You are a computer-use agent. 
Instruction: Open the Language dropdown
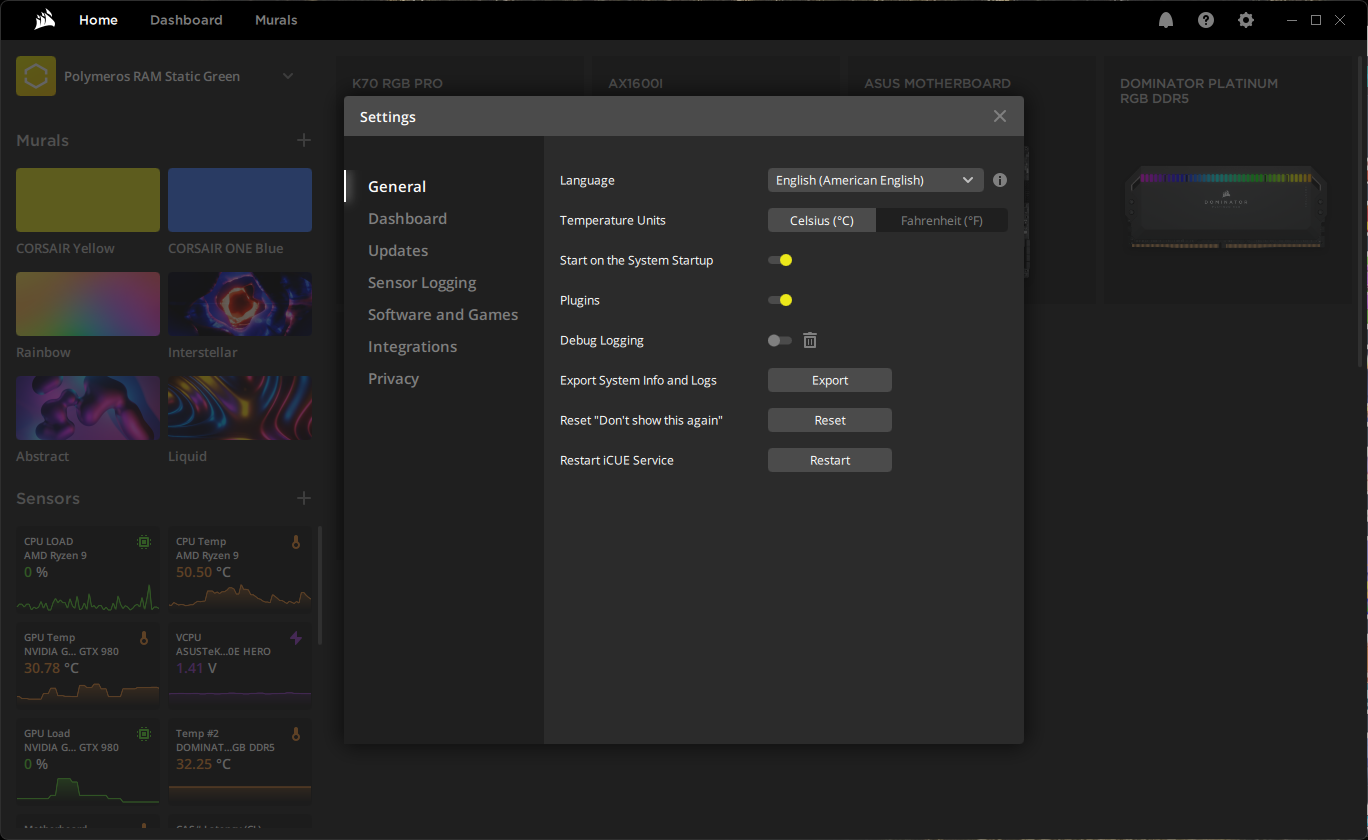875,180
